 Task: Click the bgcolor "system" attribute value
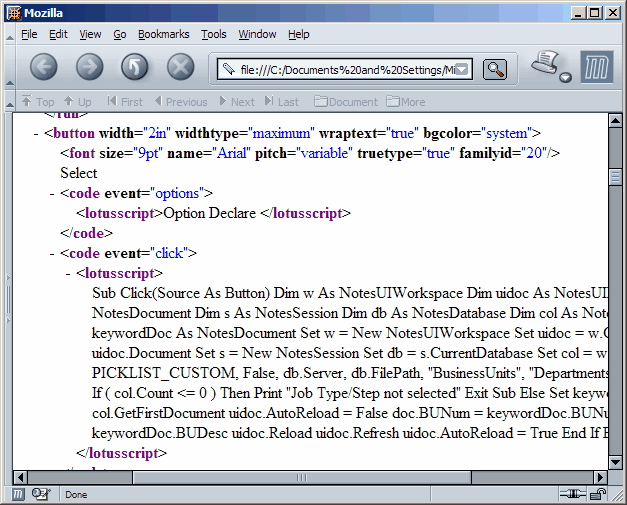tap(506, 133)
